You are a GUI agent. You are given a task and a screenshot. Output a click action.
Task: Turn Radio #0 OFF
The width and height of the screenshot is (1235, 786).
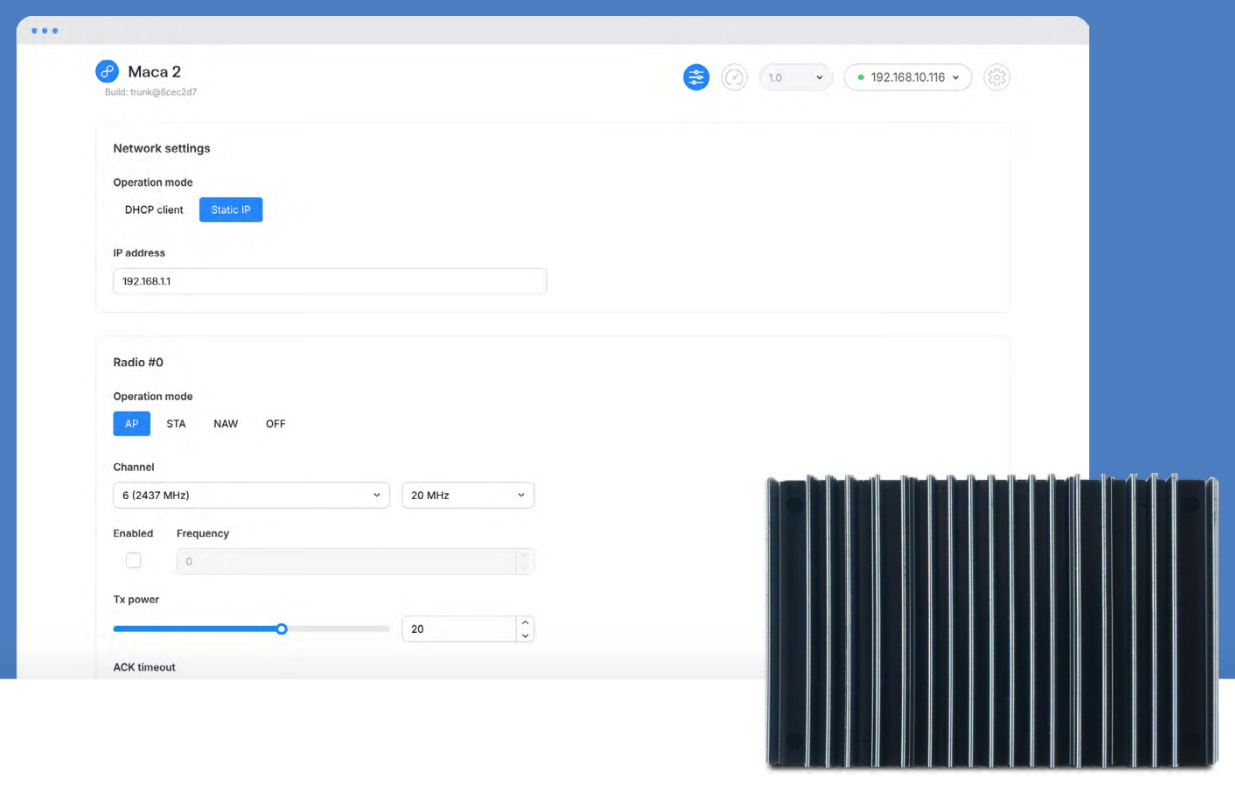[275, 424]
